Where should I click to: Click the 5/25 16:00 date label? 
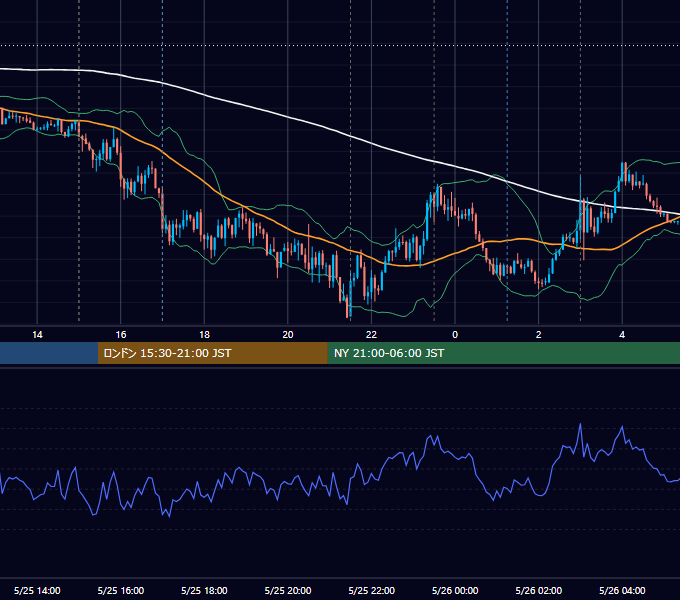point(121,590)
